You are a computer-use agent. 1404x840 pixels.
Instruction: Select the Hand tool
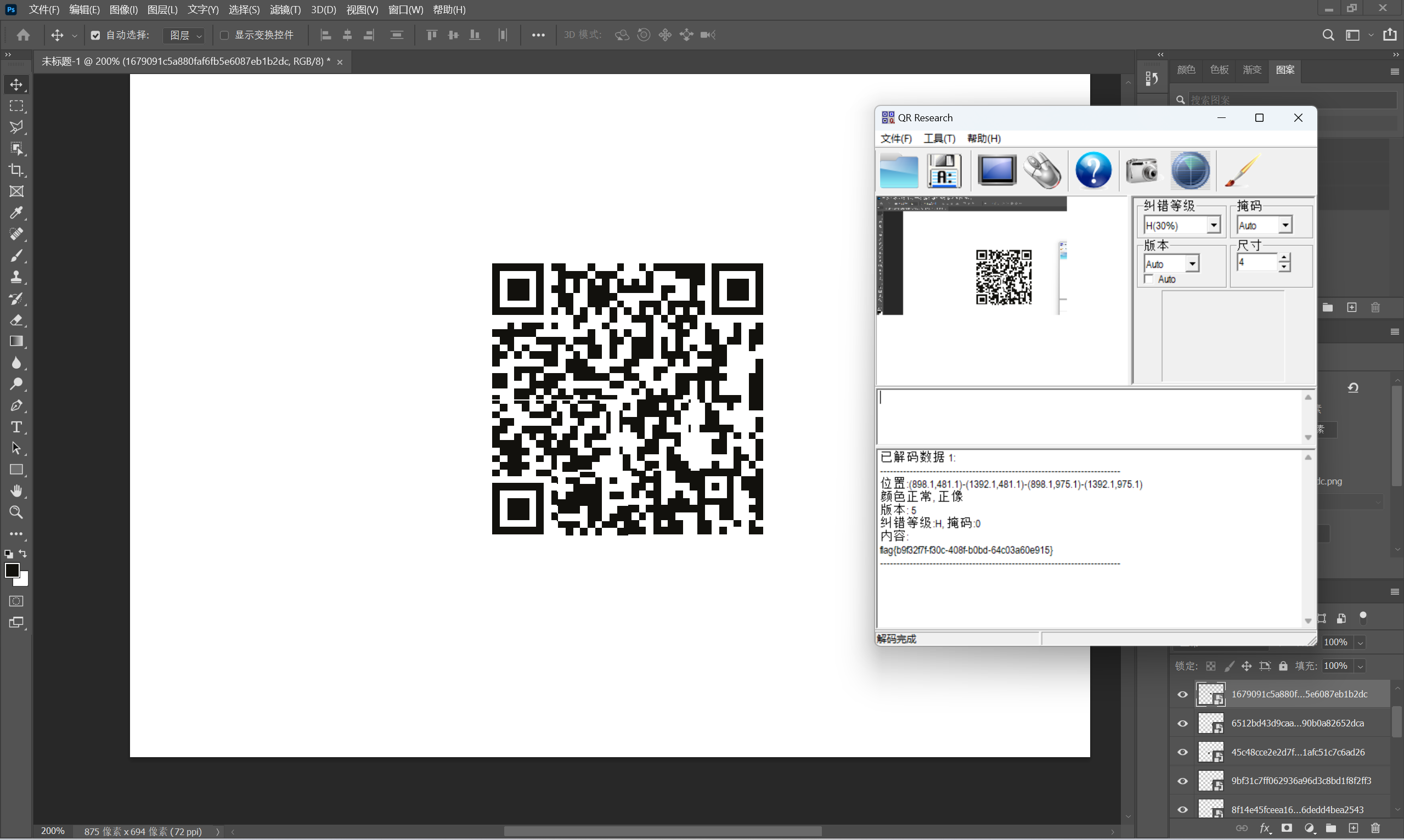pyautogui.click(x=16, y=491)
